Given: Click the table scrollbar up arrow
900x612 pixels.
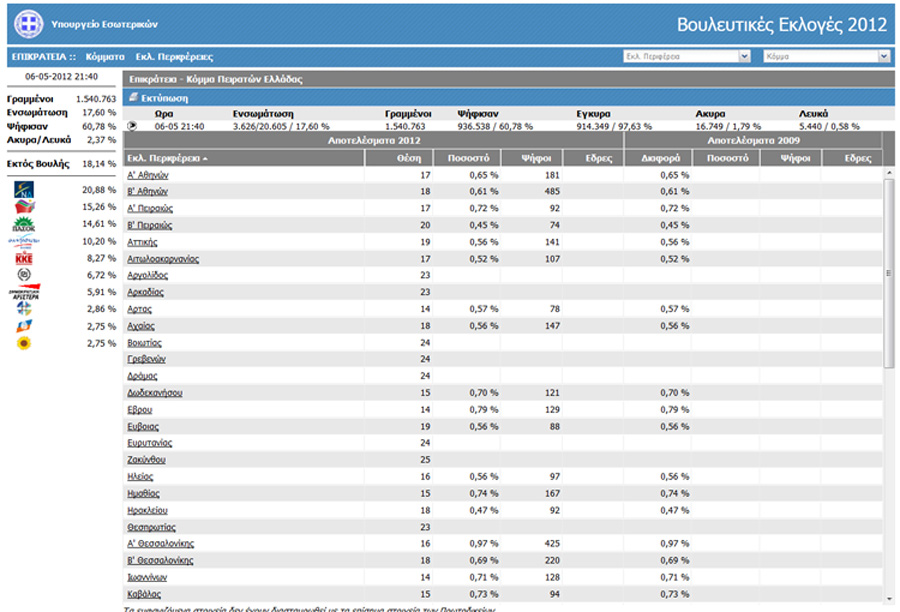Looking at the screenshot, I should (889, 172).
